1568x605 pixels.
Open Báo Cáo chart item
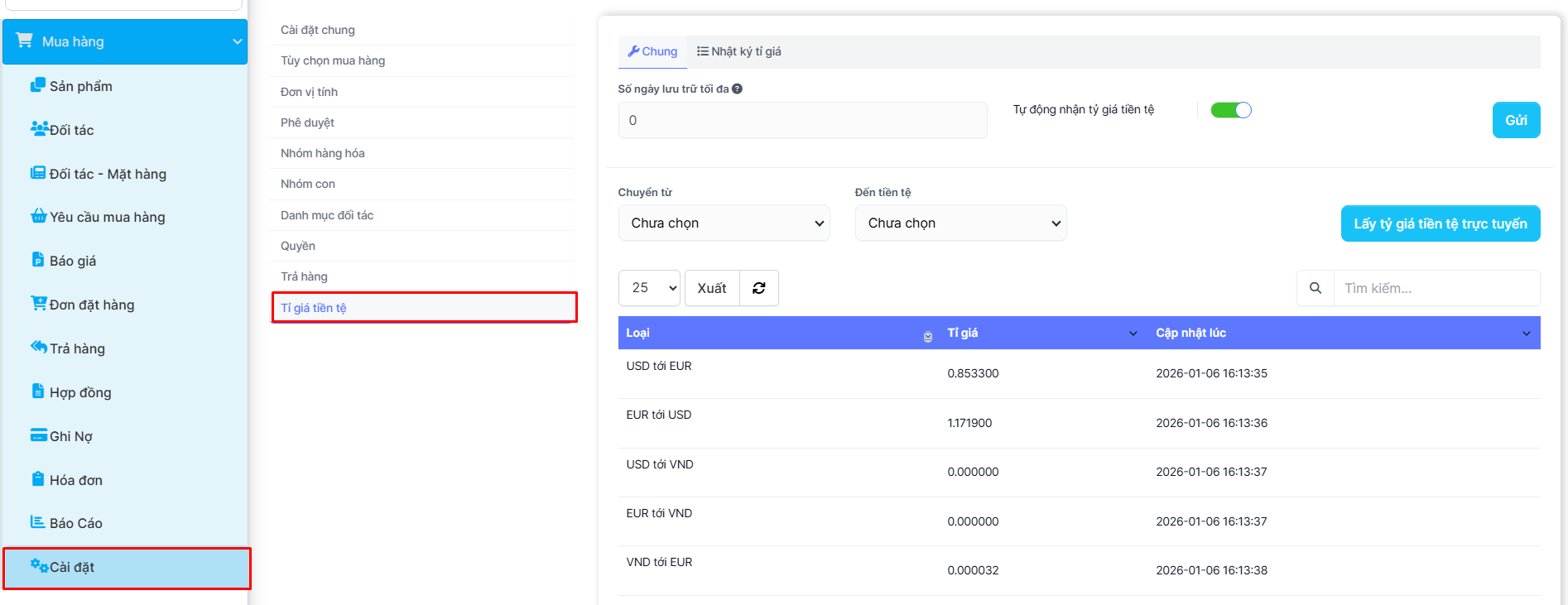coord(75,523)
